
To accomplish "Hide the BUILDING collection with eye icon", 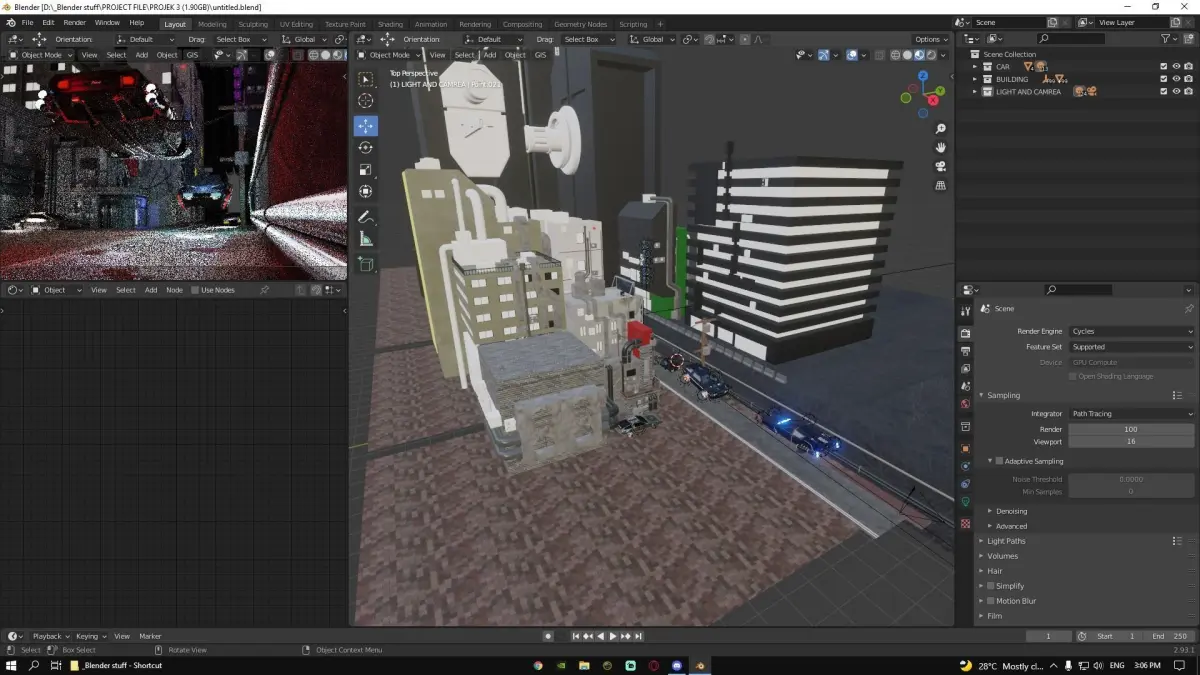I will [1176, 79].
